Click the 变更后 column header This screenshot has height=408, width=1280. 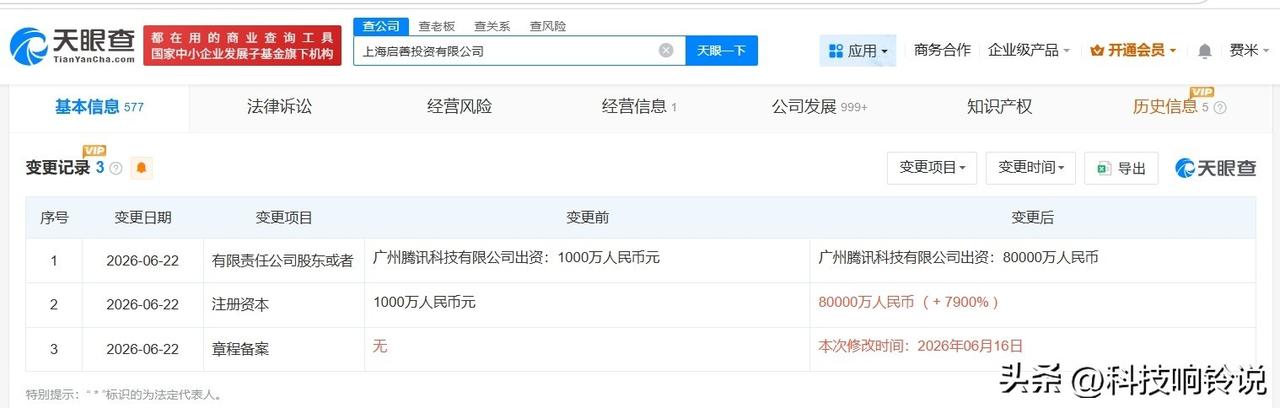click(1032, 217)
